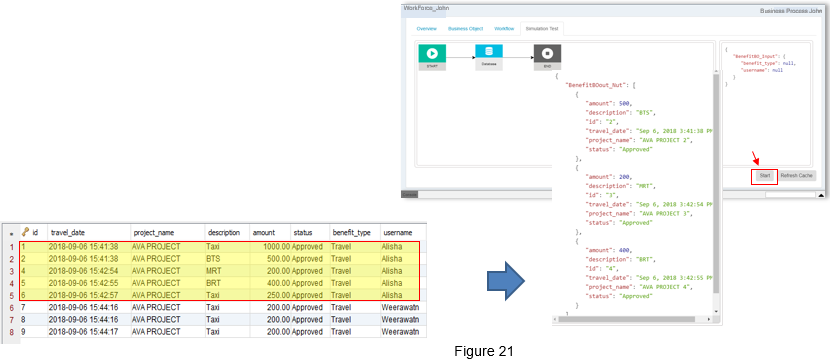Switch to the Business Object tab
Viewport: 830px width, 361px height.
point(465,29)
